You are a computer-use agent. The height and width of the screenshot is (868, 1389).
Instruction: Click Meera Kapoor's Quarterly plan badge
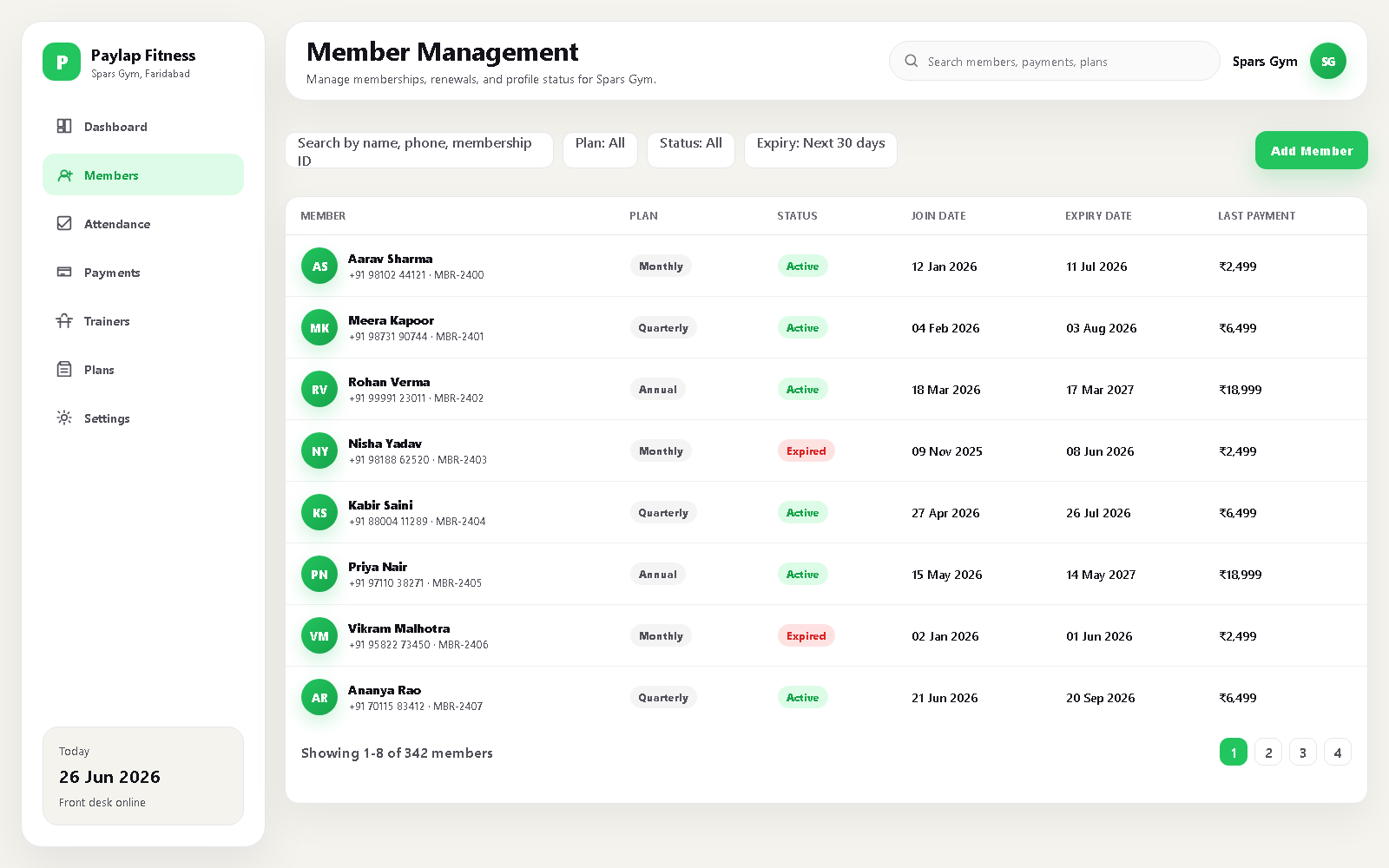coord(663,327)
